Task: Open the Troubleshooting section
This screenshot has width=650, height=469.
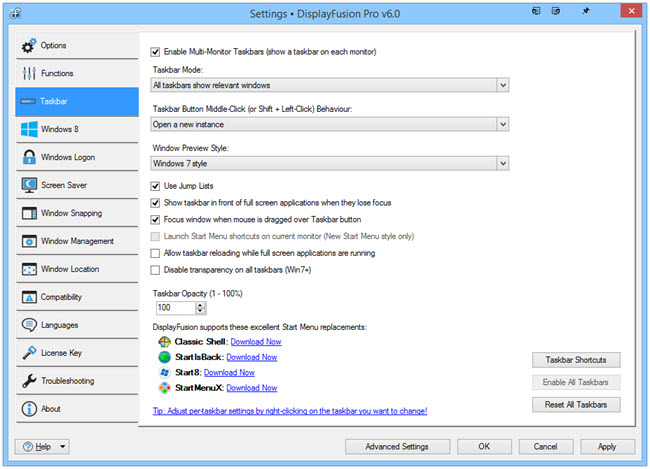Action: [x=77, y=381]
